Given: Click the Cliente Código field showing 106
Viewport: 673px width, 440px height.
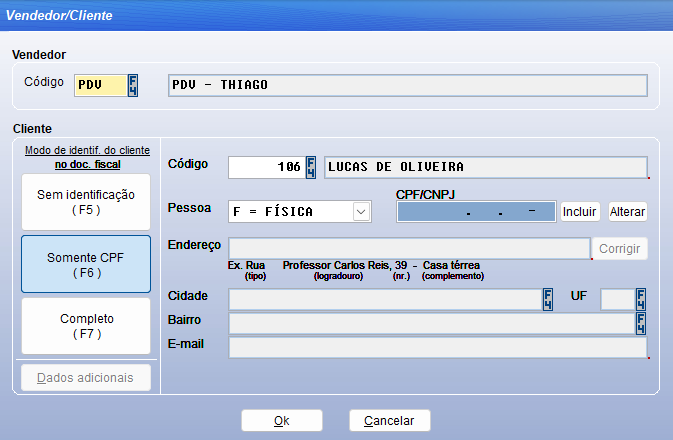Looking at the screenshot, I should click(265, 167).
